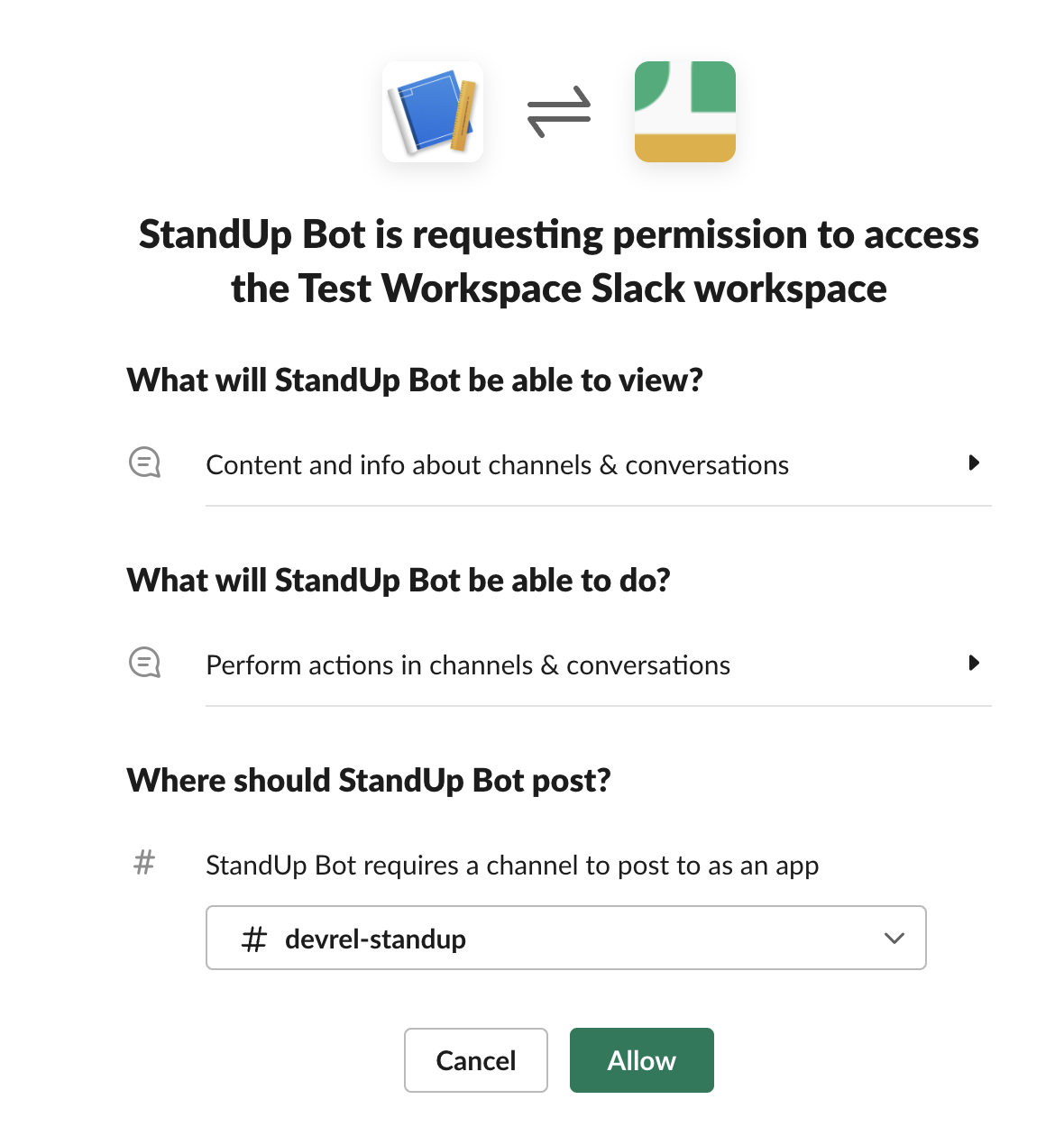Viewport: 1064px width, 1136px height.
Task: Click the conversation bubble icon next to view permissions
Action: (144, 463)
